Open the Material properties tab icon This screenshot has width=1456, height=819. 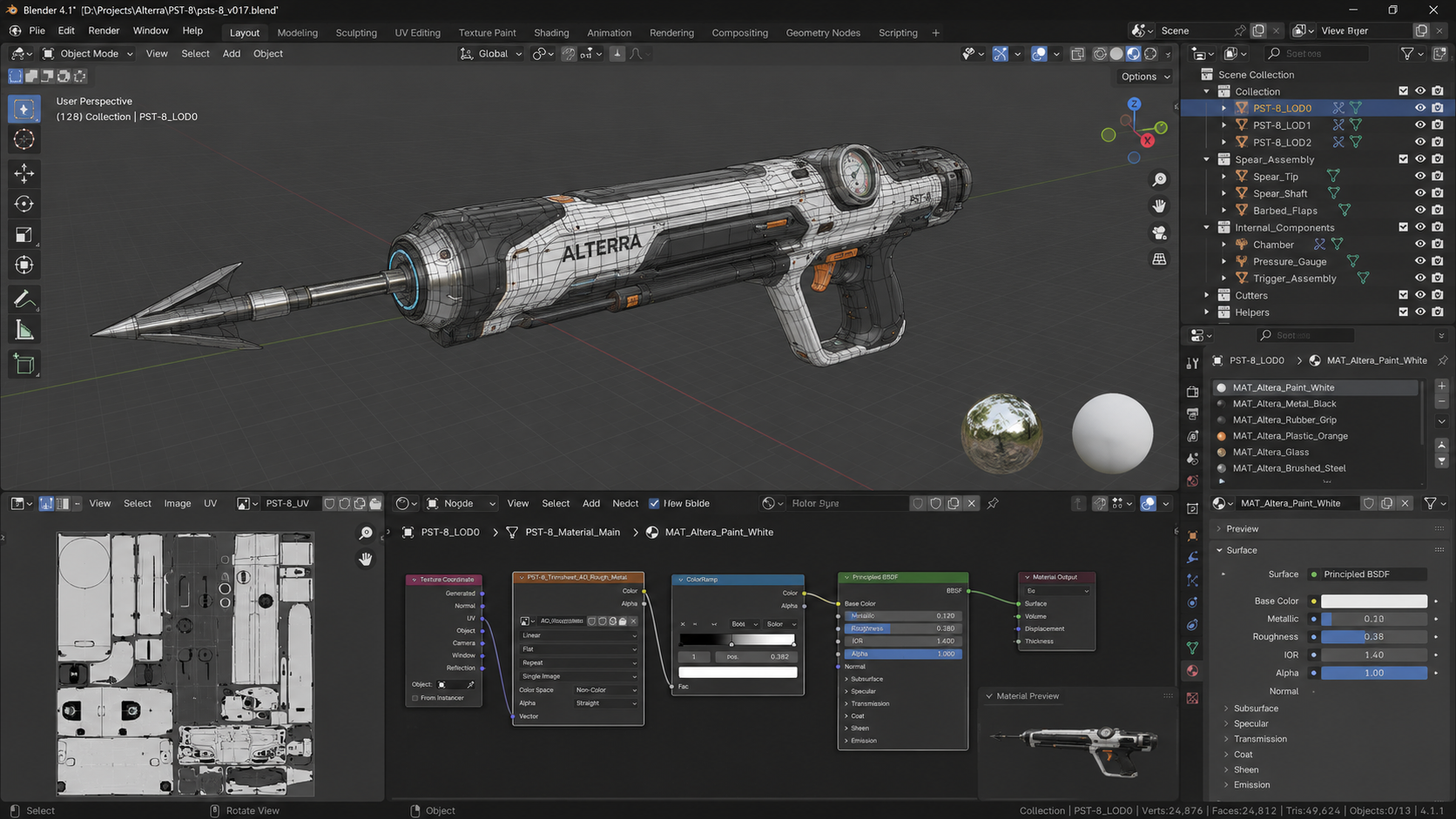coord(1192,671)
